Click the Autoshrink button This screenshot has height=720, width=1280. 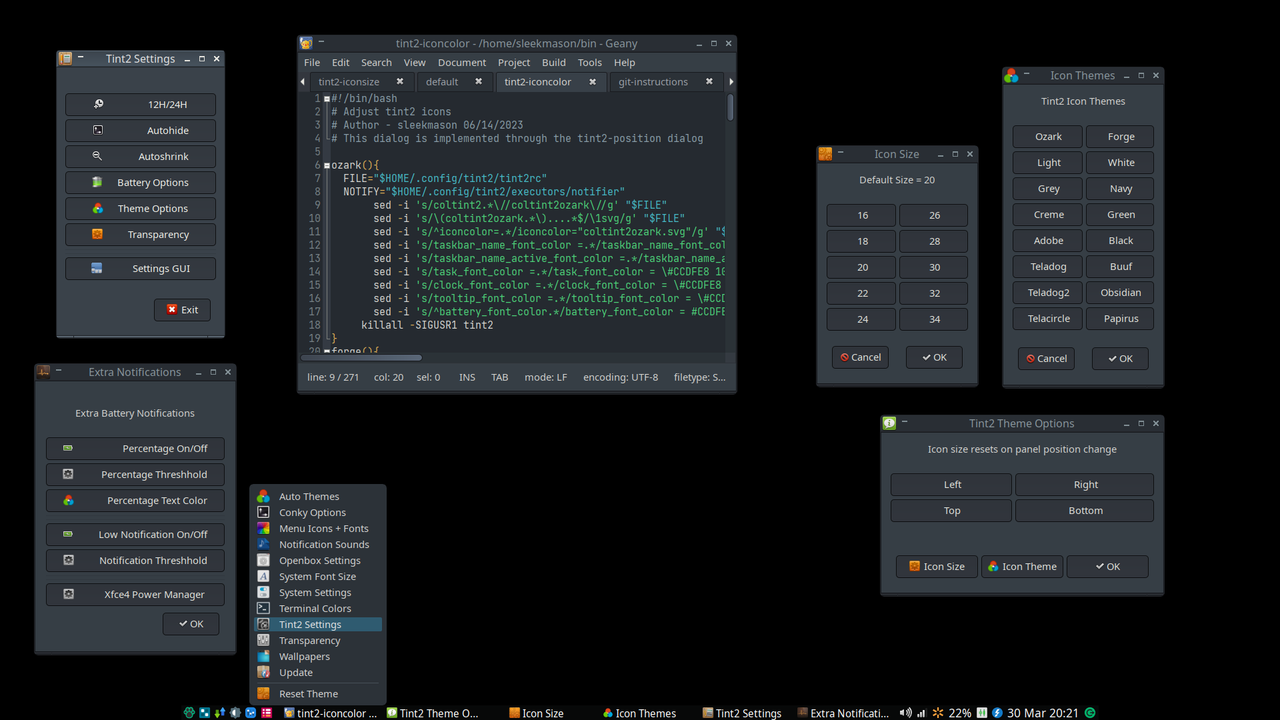pos(140,156)
